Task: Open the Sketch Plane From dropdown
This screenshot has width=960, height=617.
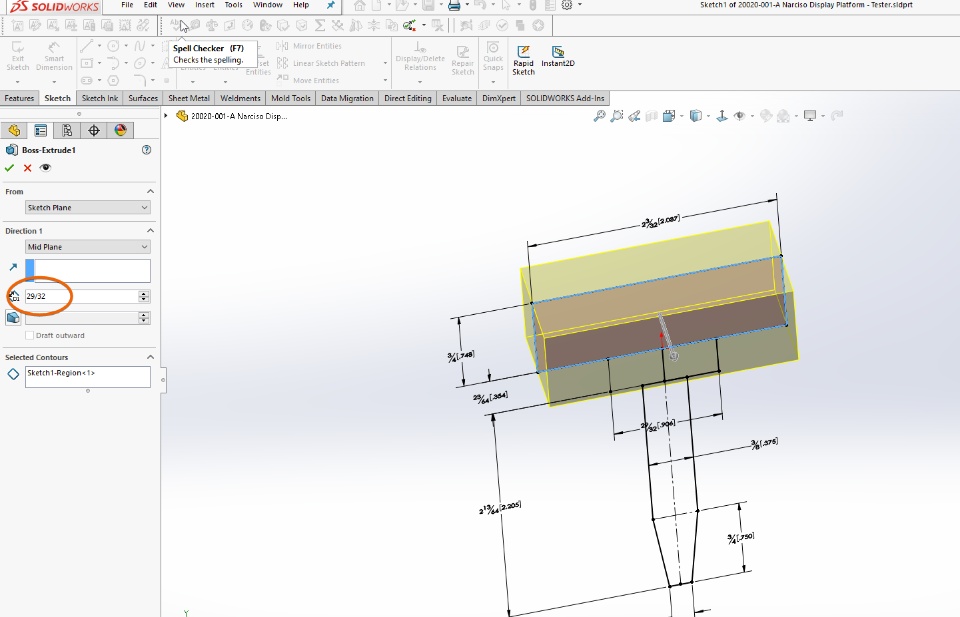Action: [88, 208]
